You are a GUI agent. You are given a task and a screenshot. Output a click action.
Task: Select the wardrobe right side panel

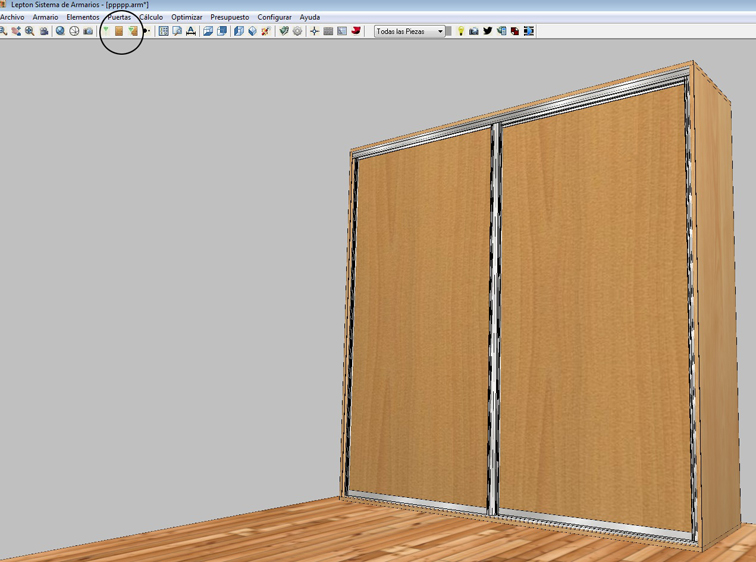coord(716,308)
